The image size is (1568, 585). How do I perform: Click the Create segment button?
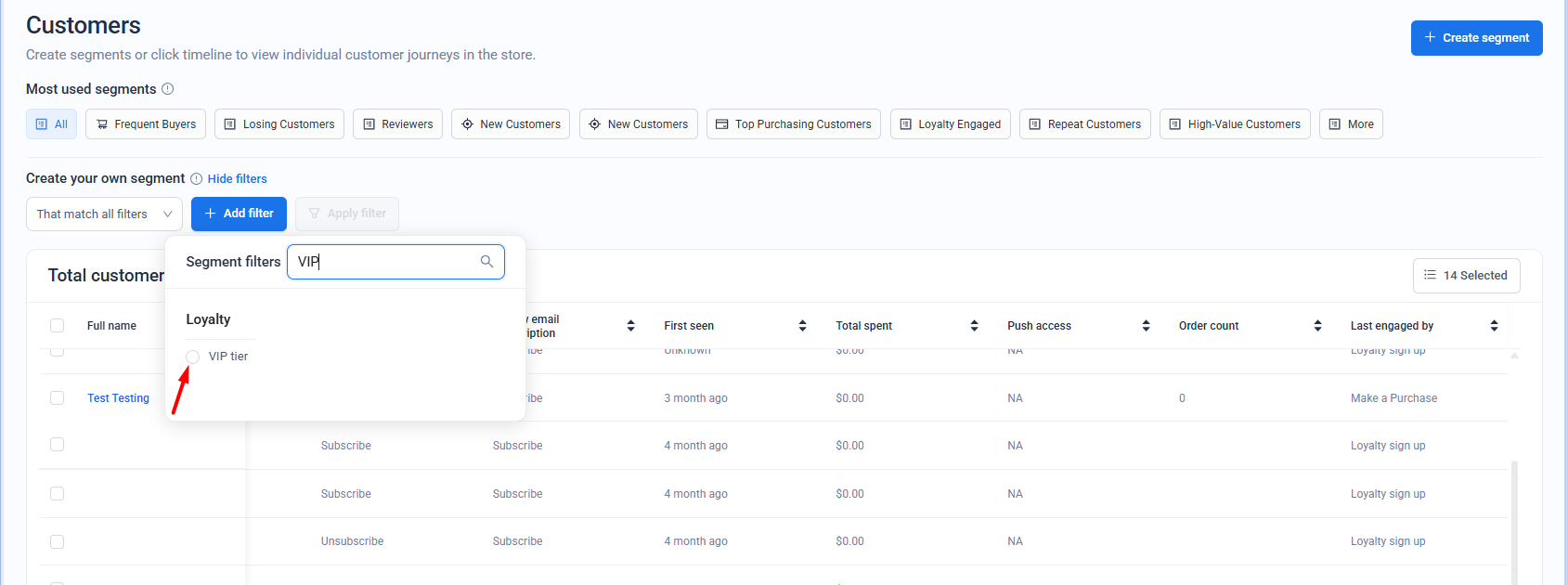[x=1476, y=38]
